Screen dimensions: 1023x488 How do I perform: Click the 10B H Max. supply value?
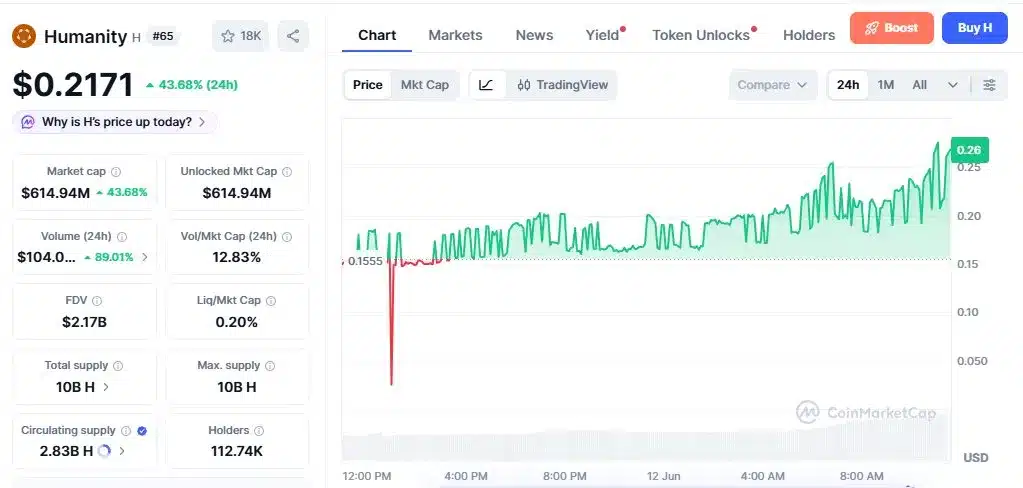[237, 387]
